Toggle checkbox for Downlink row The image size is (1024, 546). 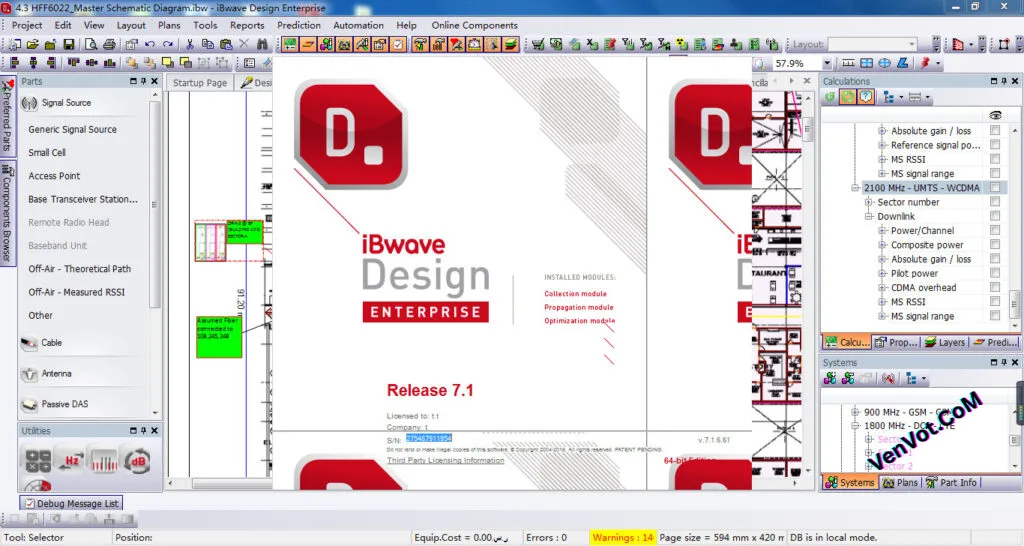[995, 216]
